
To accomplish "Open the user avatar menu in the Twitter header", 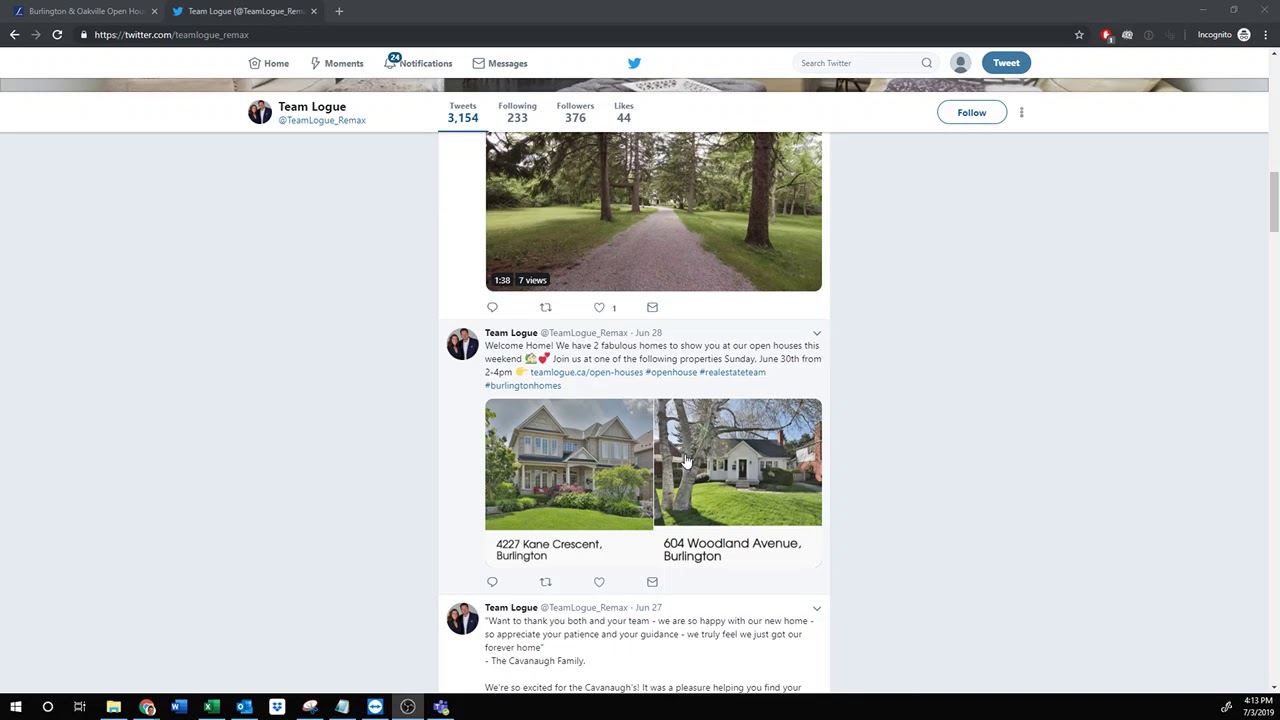I will pos(960,63).
